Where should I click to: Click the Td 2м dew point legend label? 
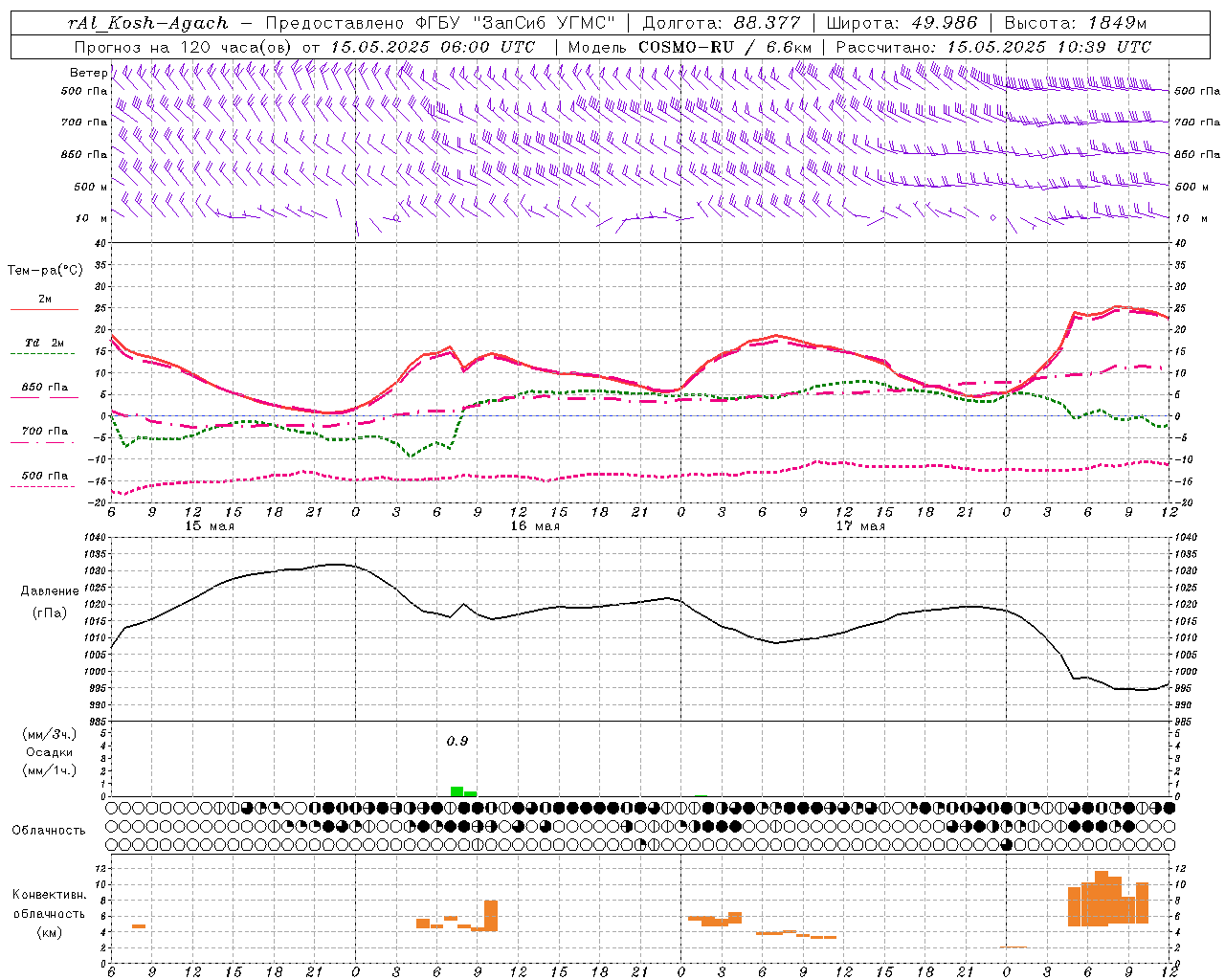(x=44, y=343)
